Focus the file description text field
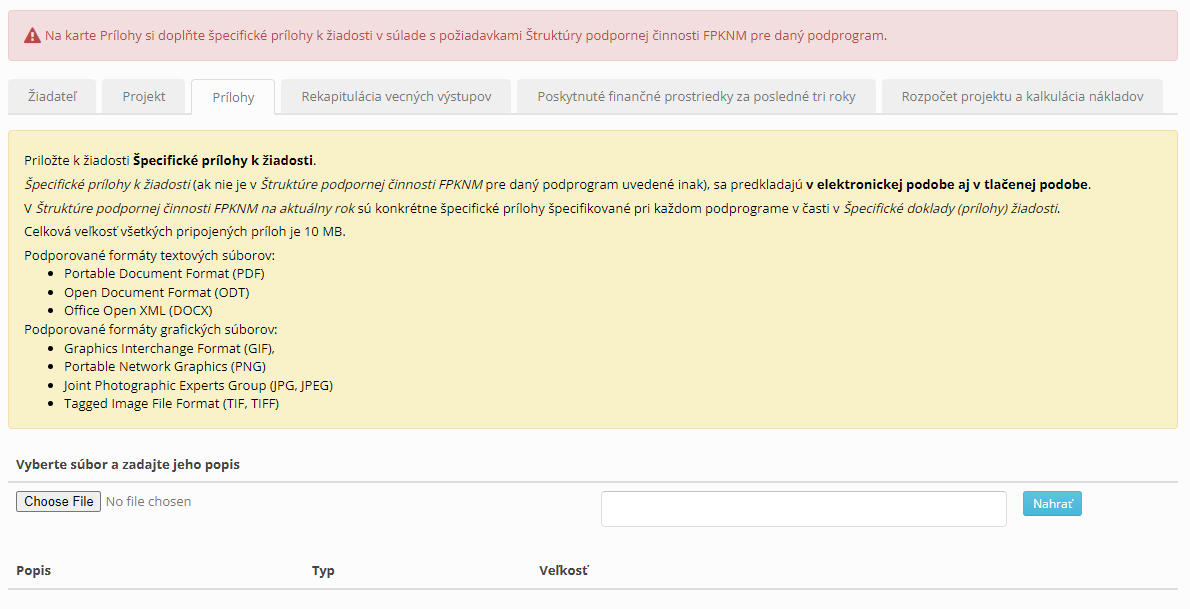Image resolution: width=1190 pixels, height=609 pixels. [x=803, y=508]
